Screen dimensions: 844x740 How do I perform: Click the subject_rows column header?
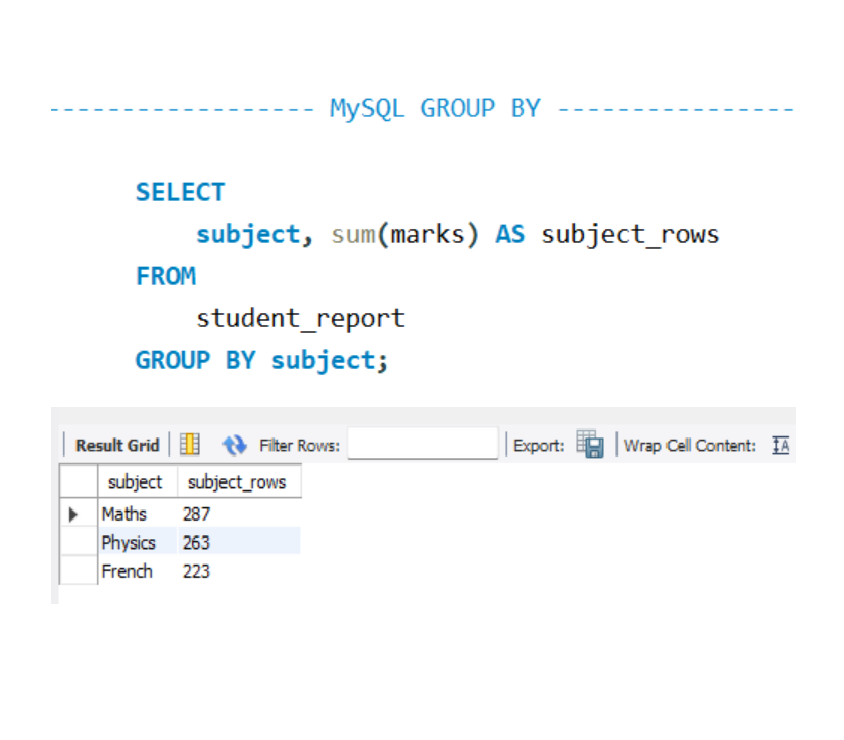pyautogui.click(x=237, y=482)
